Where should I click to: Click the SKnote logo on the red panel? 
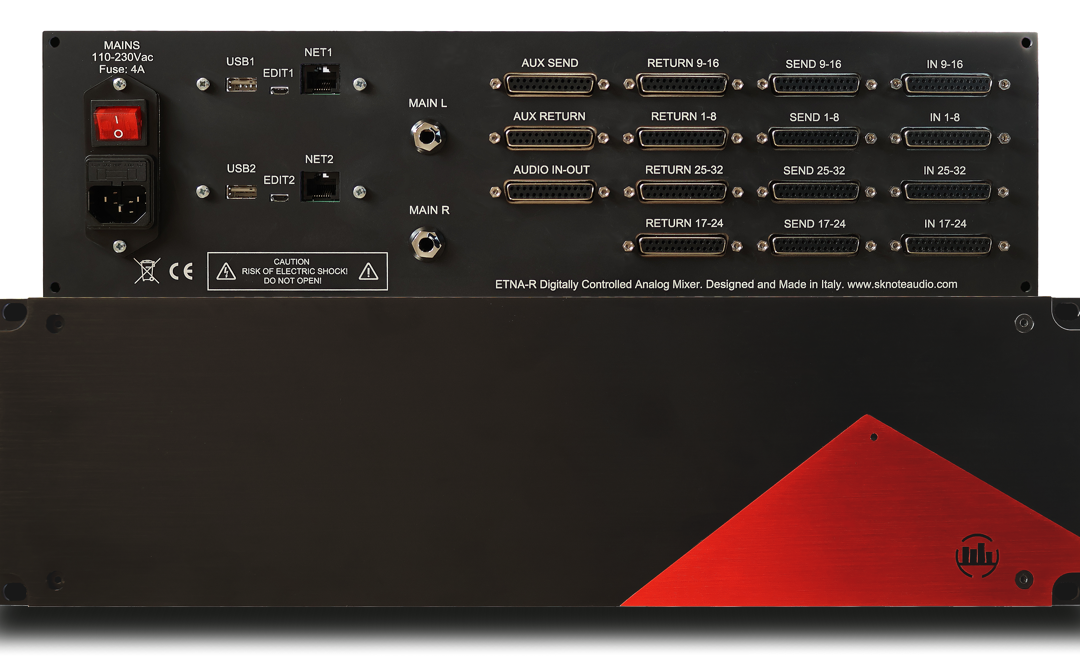click(977, 556)
